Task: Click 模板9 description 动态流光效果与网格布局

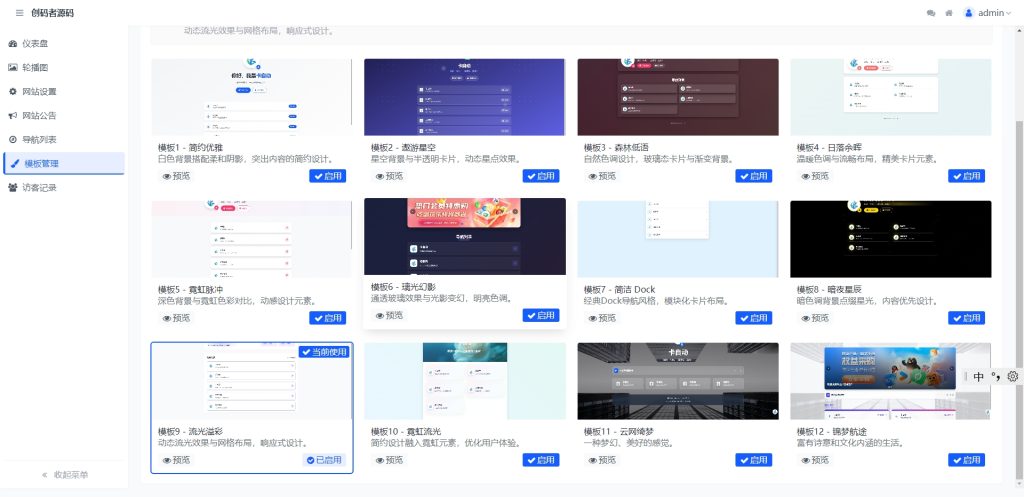Action: (232, 443)
